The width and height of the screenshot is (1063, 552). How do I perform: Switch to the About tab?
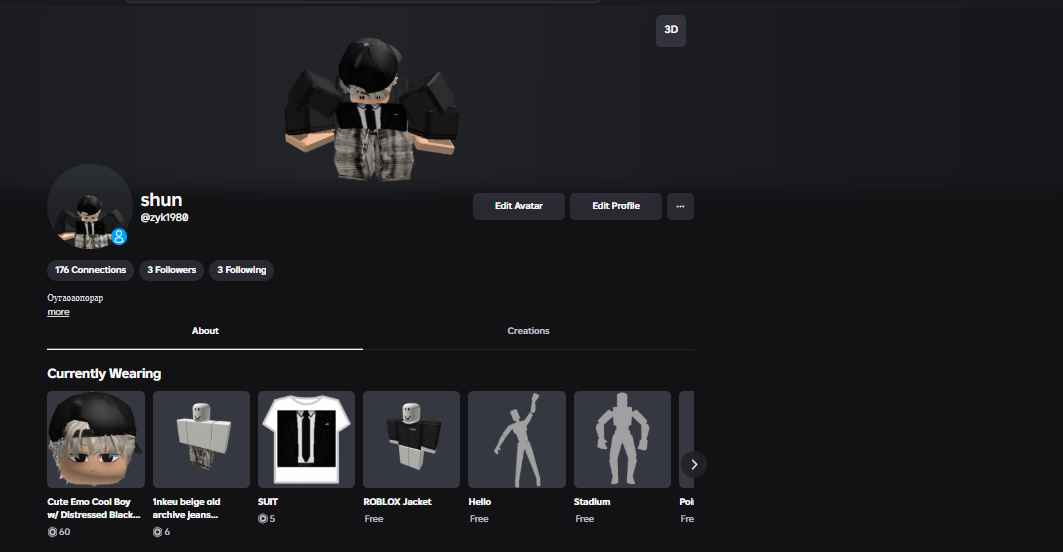[205, 331]
